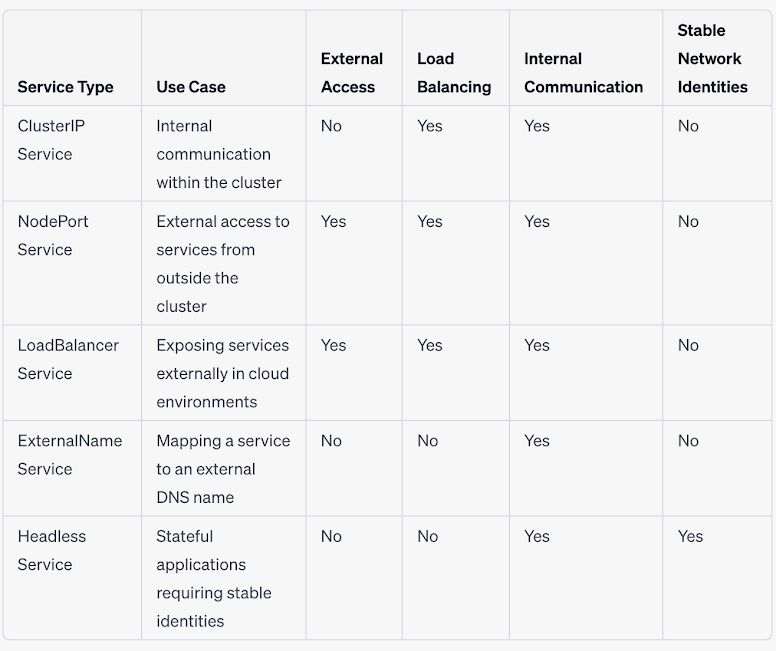
Task: Select the ExternalName Service cell
Action: click(69, 454)
